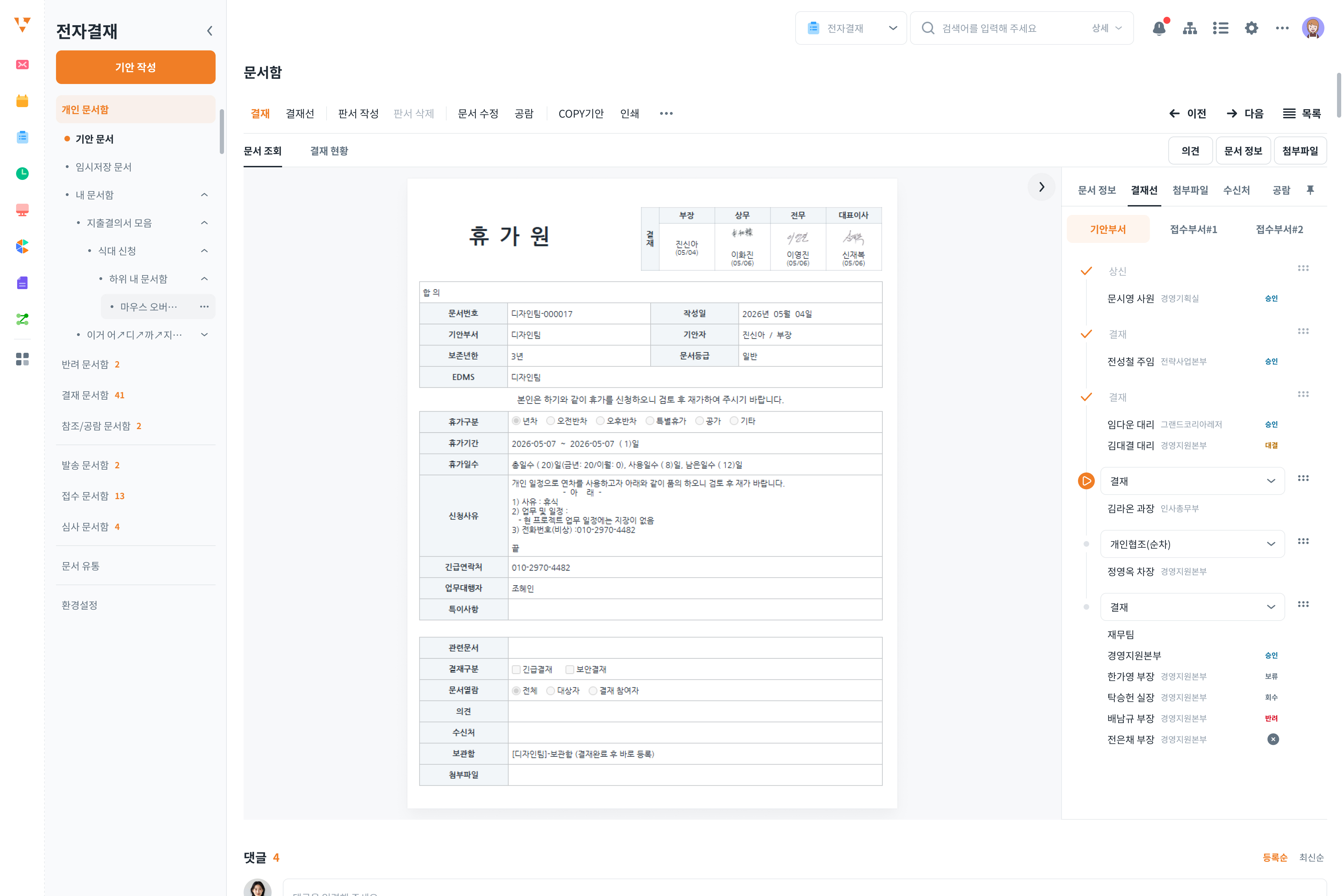Click the 기안 작성 button
The height and width of the screenshot is (896, 1344).
(135, 68)
